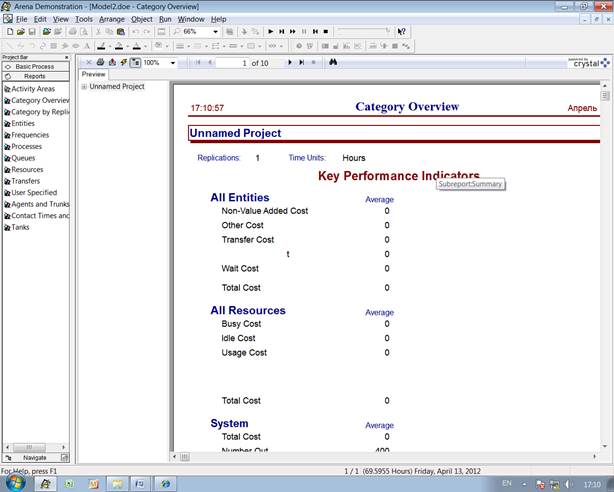Open the File menu
This screenshot has width=614, height=492.
(x=22, y=19)
